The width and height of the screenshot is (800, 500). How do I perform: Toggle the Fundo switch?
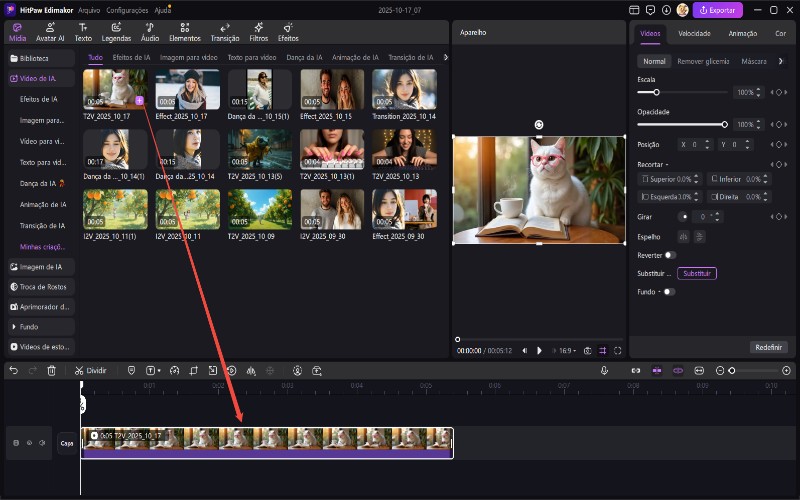[x=668, y=292]
